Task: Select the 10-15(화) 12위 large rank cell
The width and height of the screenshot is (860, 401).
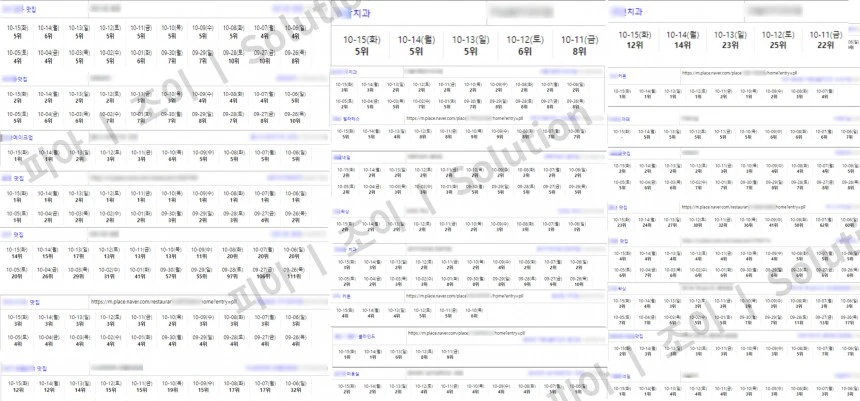Action: pos(634,40)
